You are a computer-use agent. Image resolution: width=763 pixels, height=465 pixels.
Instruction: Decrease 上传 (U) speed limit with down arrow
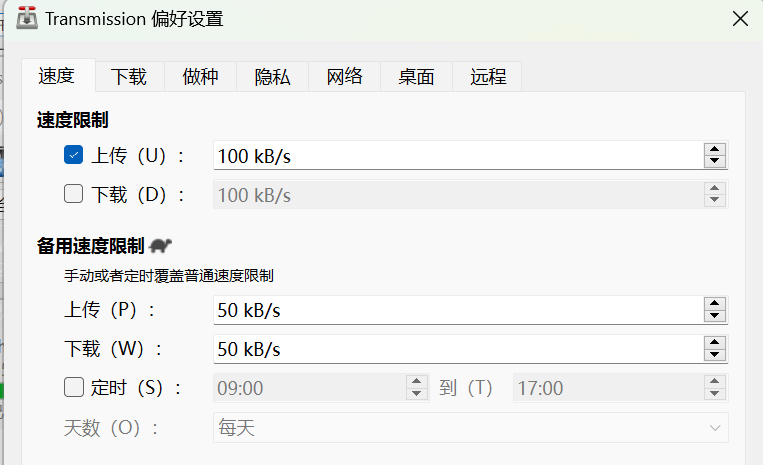pyautogui.click(x=714, y=161)
